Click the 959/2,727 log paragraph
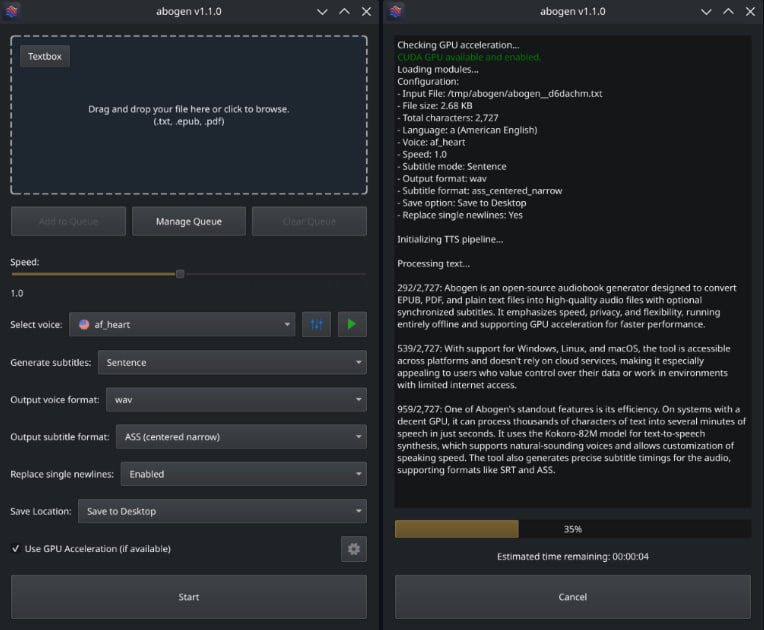Screen dimensions: 764x630 point(571,439)
